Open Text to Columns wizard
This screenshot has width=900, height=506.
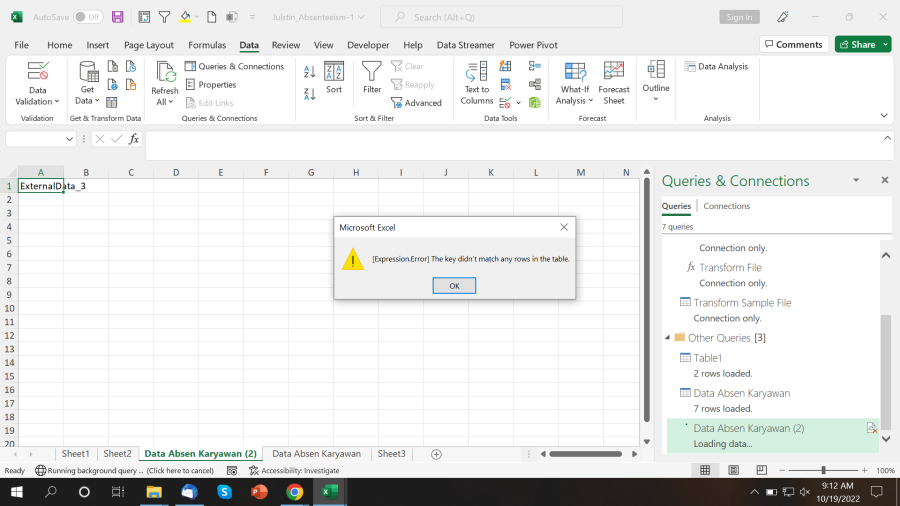[476, 83]
